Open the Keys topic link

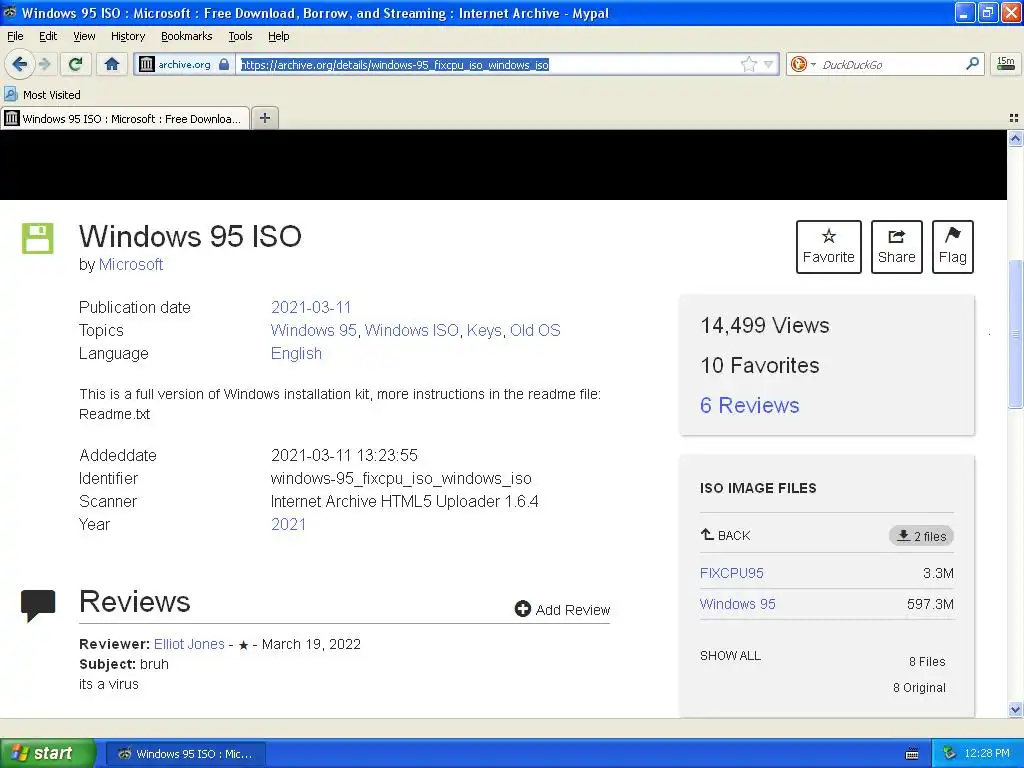click(x=484, y=330)
